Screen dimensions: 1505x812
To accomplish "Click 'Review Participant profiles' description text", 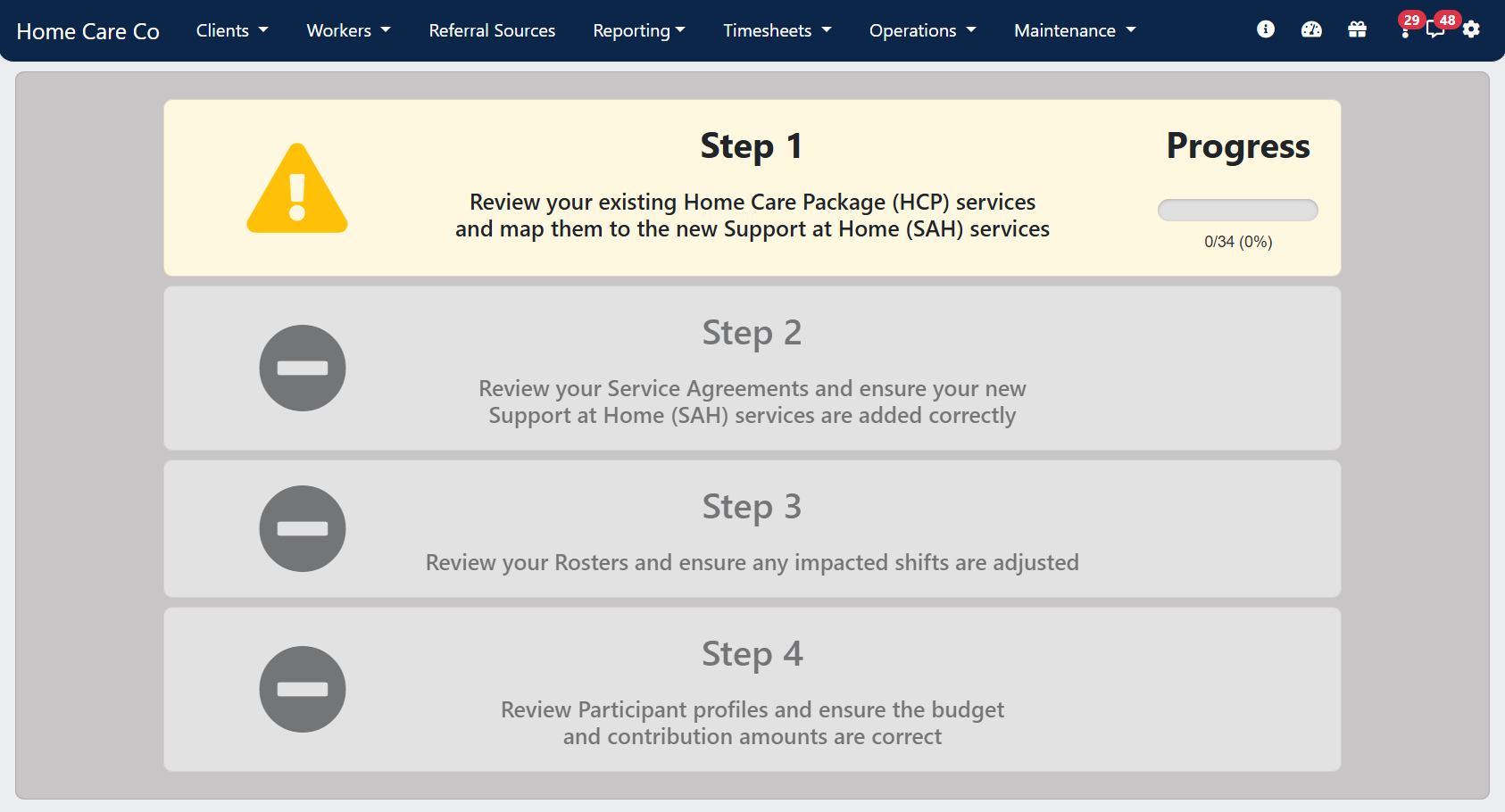I will tap(752, 723).
